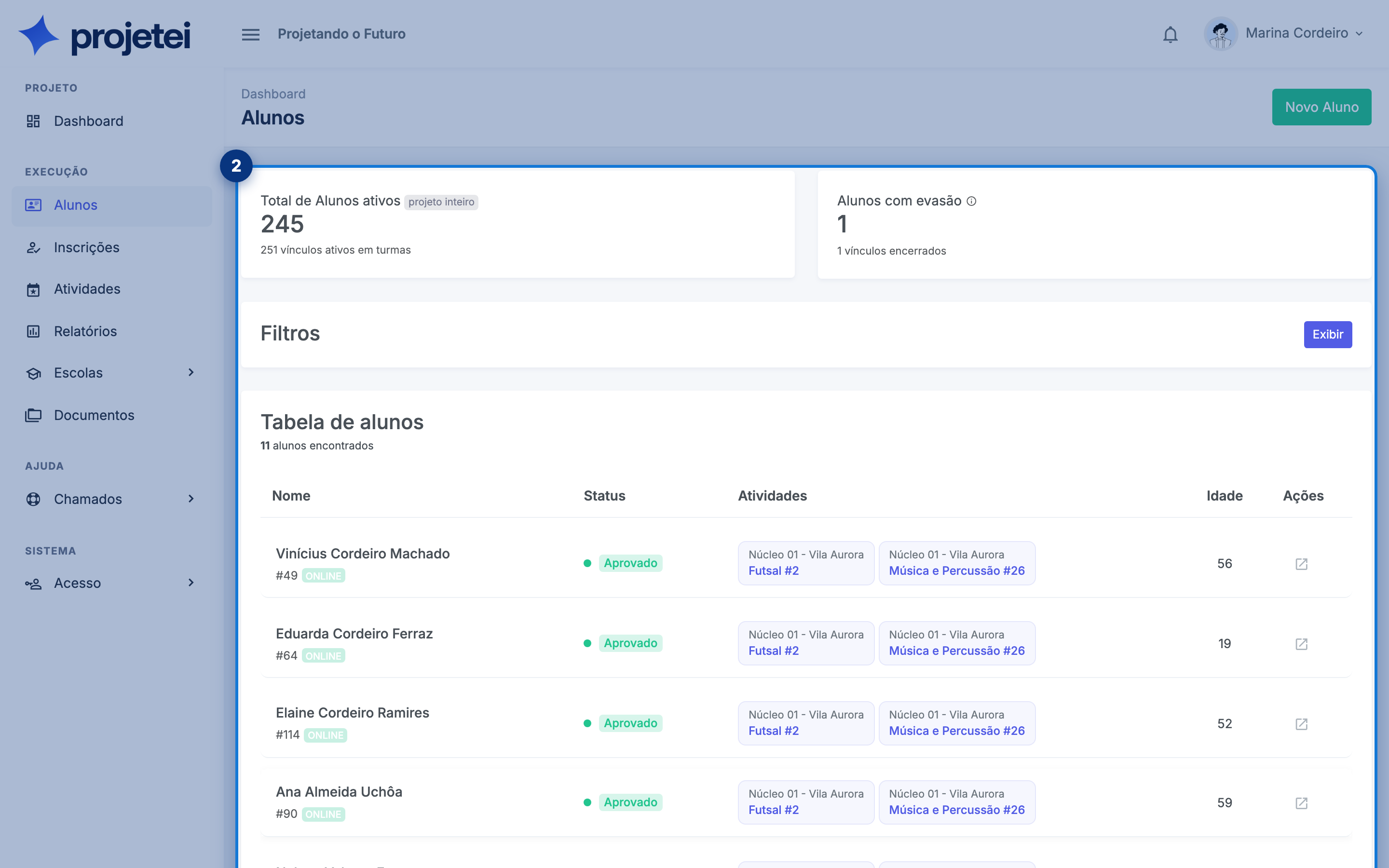Click the 1 vínculos encerrados text

[x=891, y=251]
